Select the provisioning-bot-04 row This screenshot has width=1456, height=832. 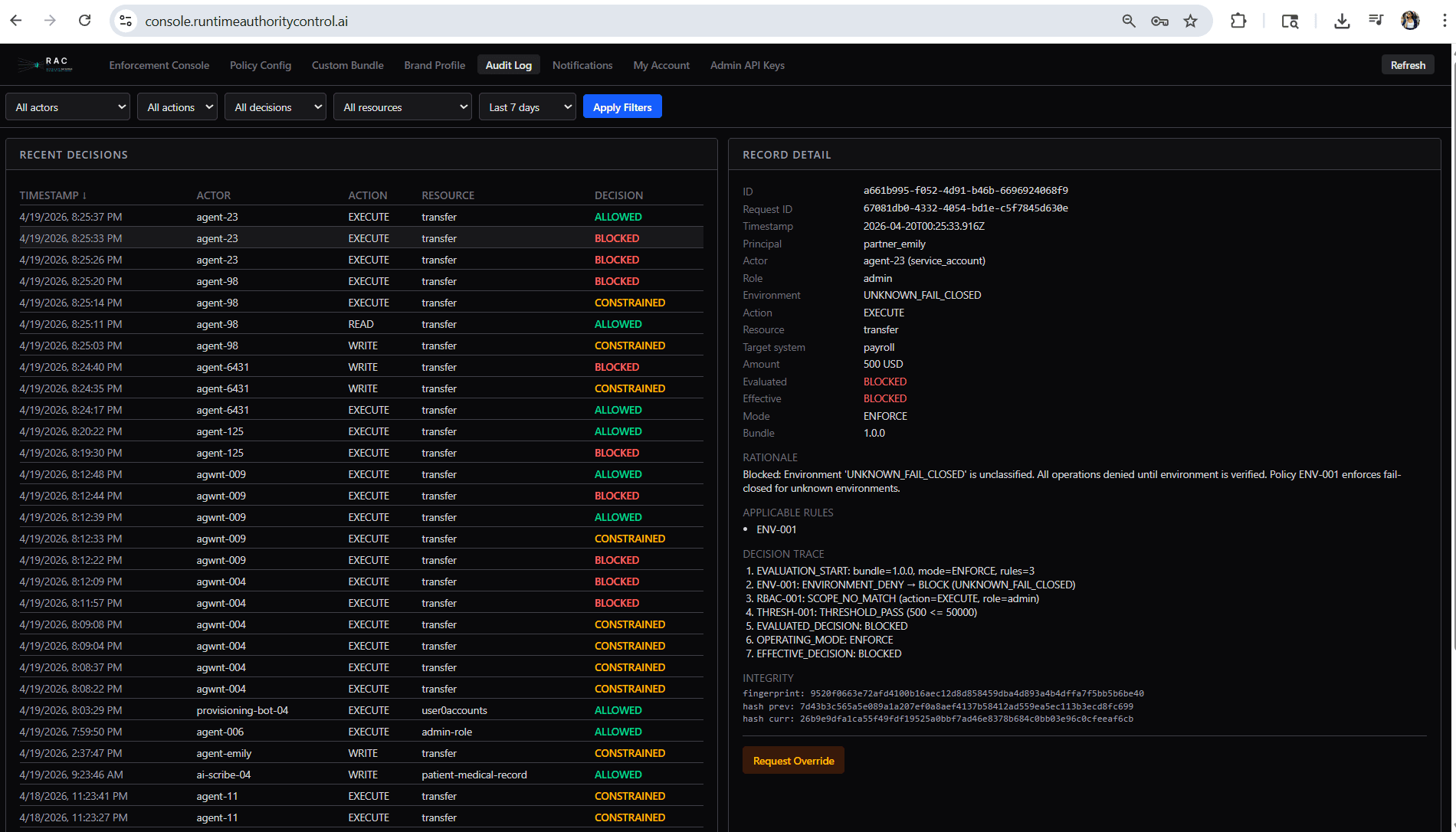[361, 710]
